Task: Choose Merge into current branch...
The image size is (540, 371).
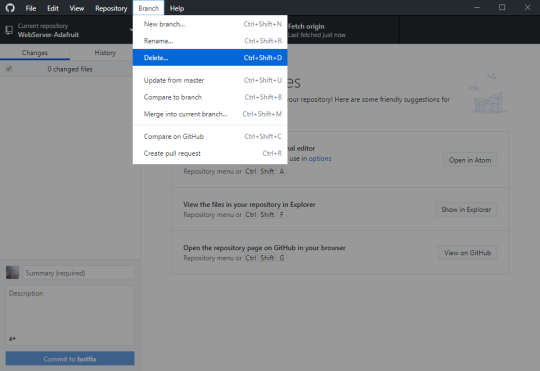Action: [210, 114]
